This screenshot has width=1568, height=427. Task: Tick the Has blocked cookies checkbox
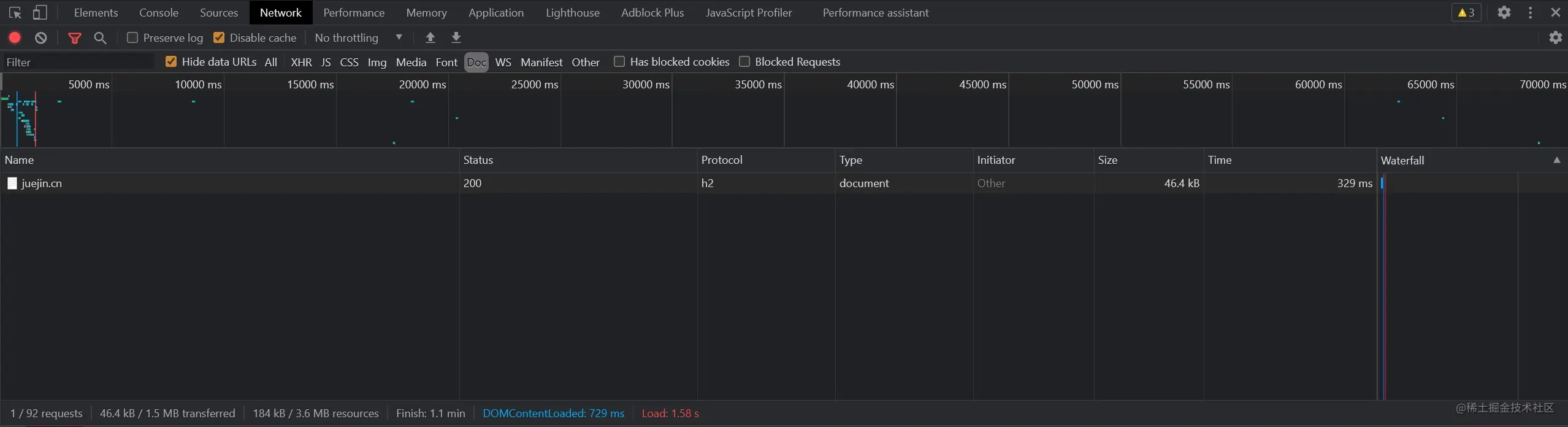(619, 61)
